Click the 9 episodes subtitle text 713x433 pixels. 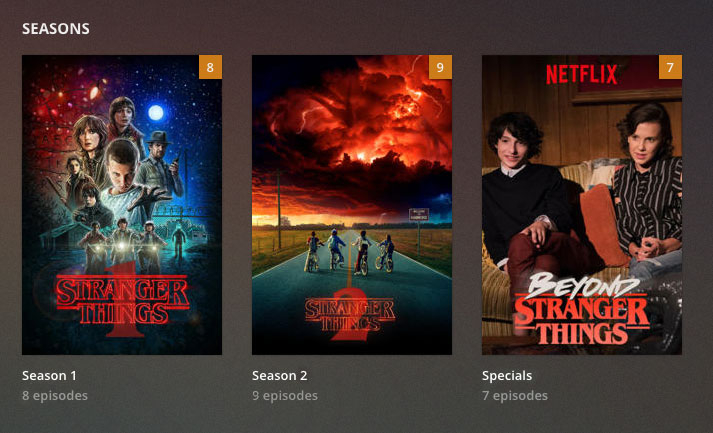[x=285, y=396]
